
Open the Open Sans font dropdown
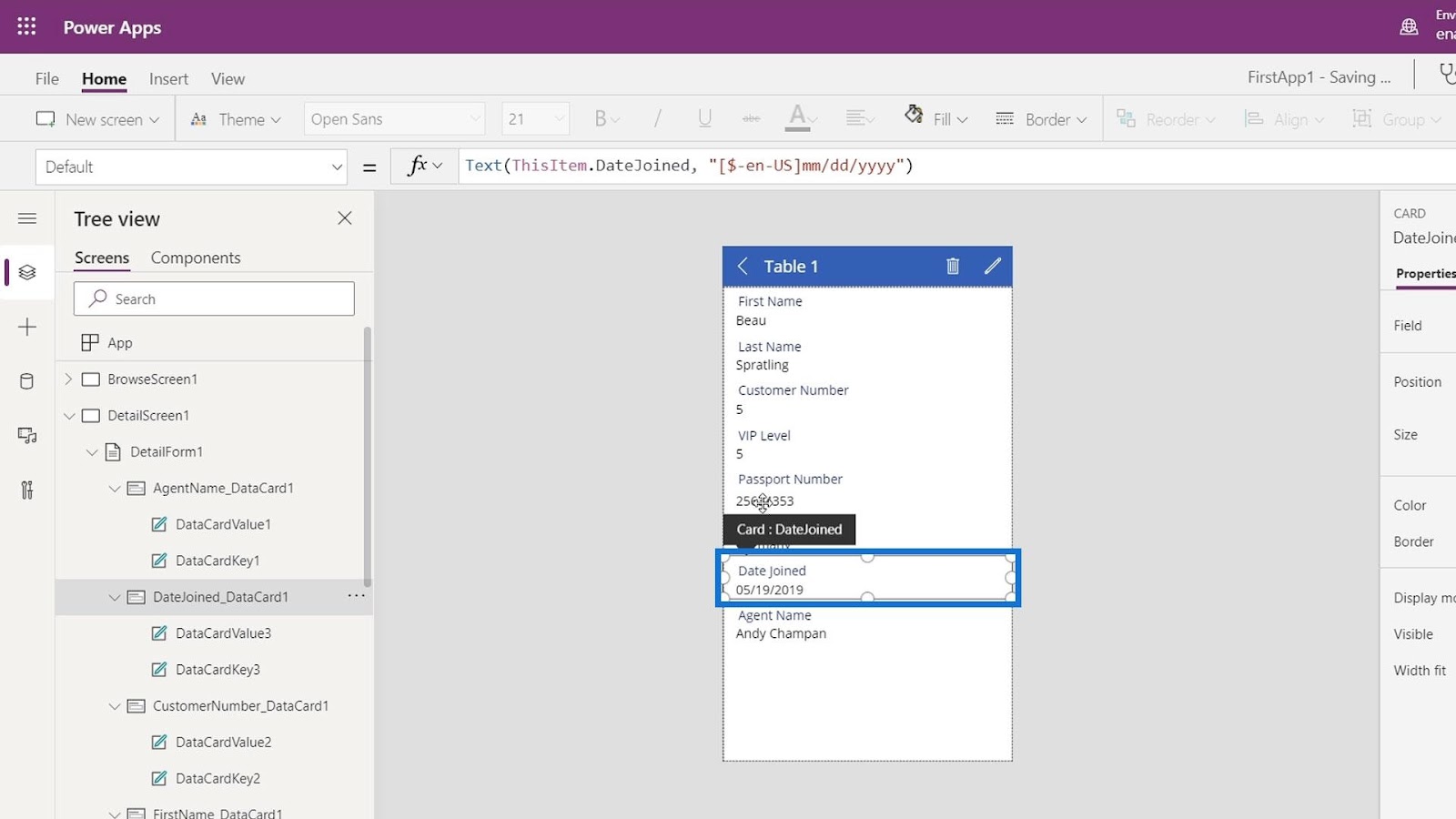395,119
